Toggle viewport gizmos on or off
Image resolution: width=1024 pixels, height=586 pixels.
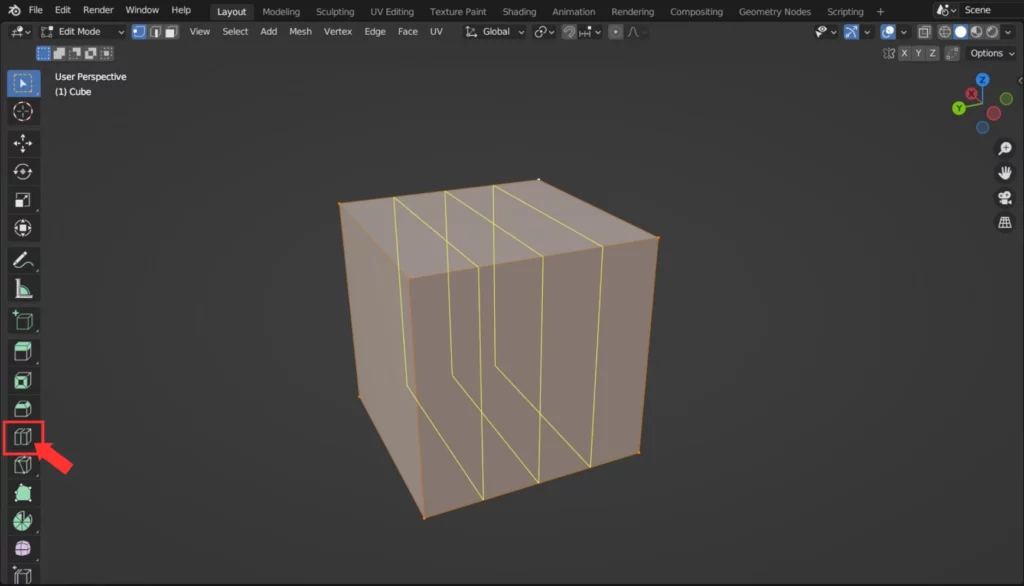pyautogui.click(x=851, y=32)
